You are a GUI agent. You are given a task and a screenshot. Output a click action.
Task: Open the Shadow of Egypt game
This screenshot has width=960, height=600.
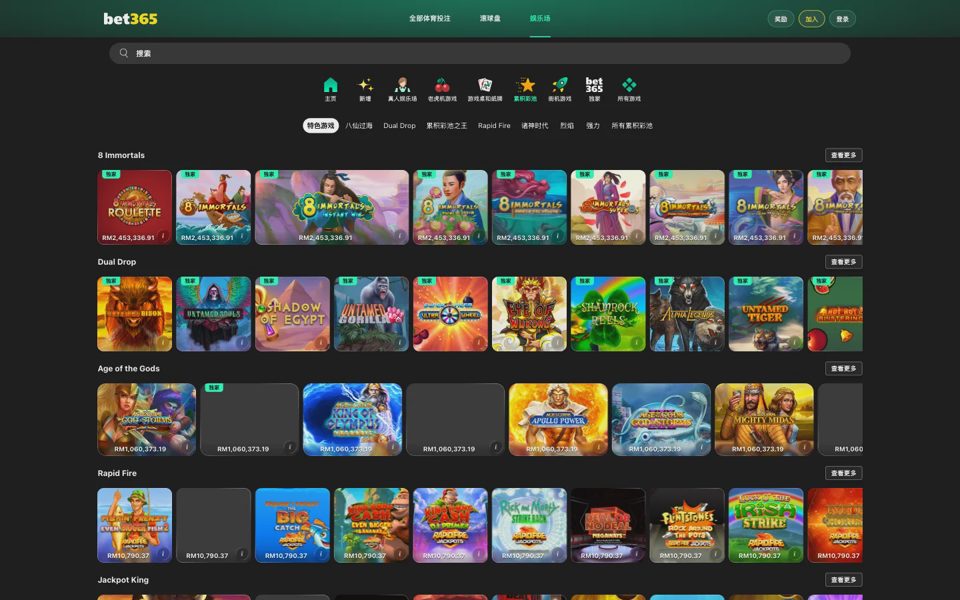pos(293,313)
